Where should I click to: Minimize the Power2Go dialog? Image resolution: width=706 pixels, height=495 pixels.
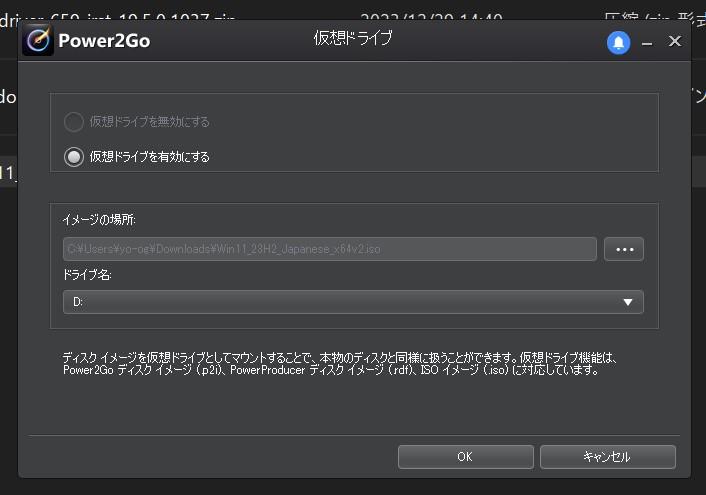pos(647,43)
